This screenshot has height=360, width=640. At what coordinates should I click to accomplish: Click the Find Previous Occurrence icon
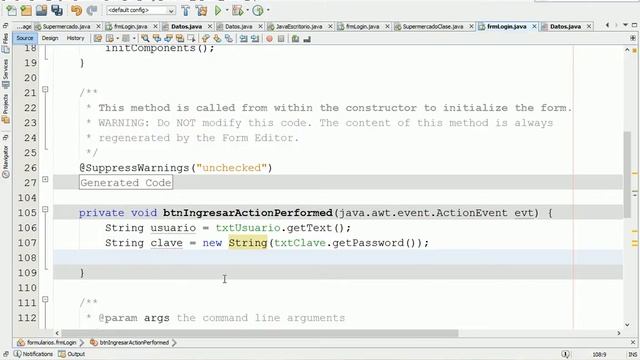click(x=157, y=39)
